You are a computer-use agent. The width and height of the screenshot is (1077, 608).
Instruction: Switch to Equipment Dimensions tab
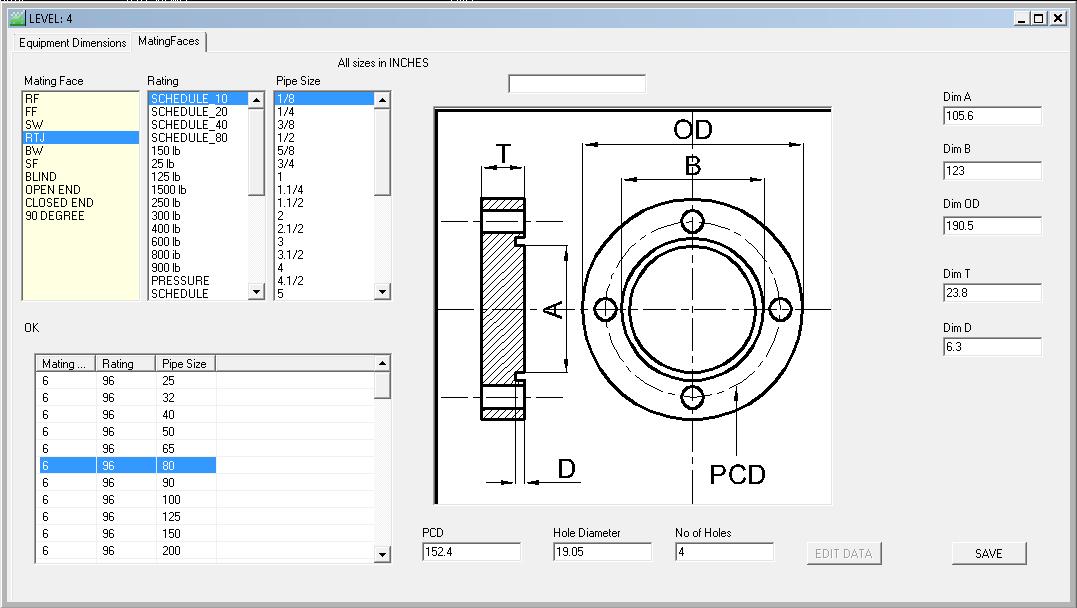tap(72, 43)
